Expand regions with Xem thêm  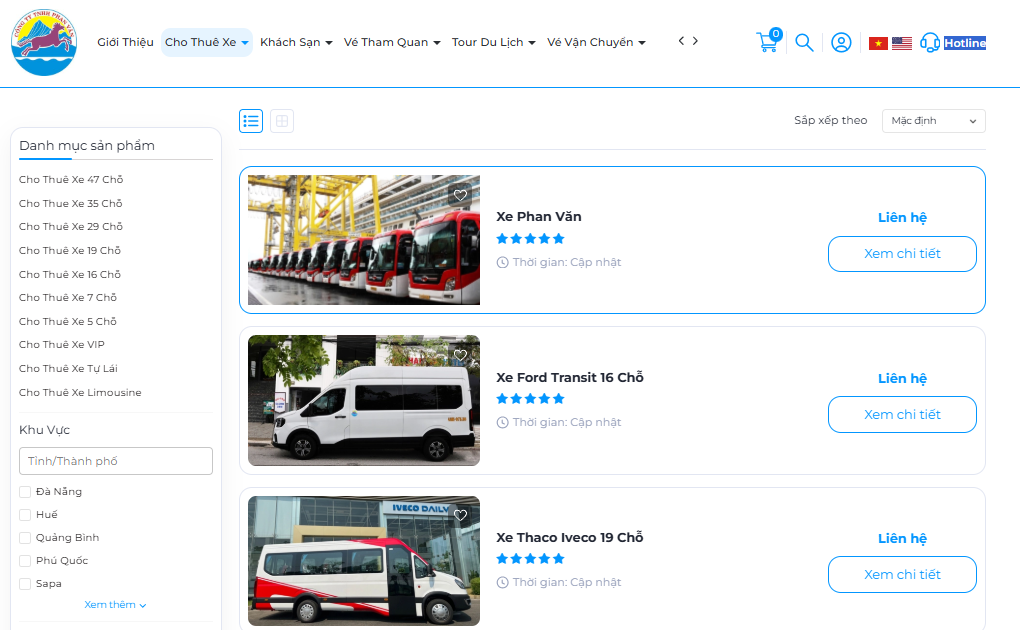click(x=115, y=605)
